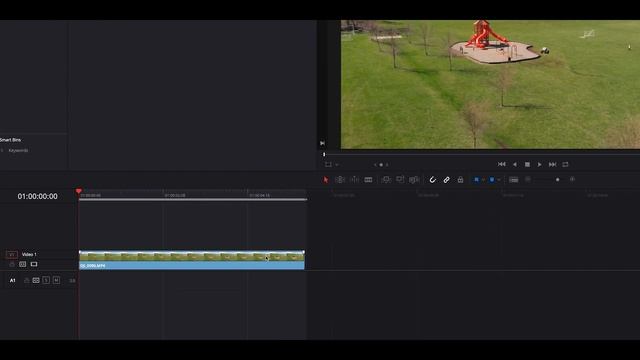The image size is (640, 360).
Task: Go to previous keyframe arrow under viewer
Action: [375, 165]
